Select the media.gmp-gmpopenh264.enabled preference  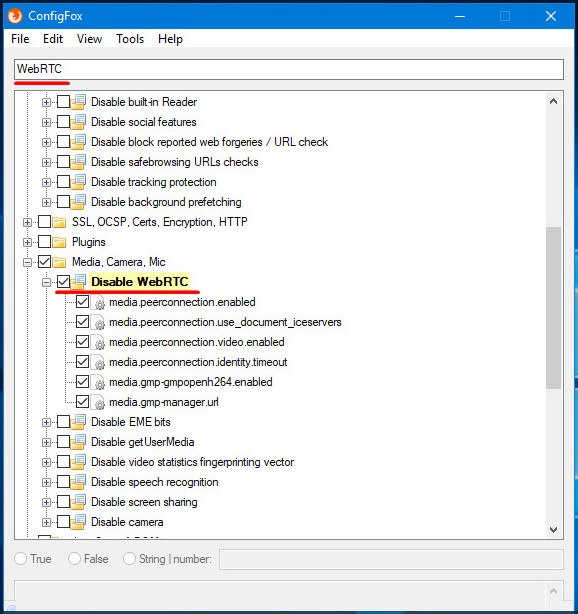coord(191,382)
